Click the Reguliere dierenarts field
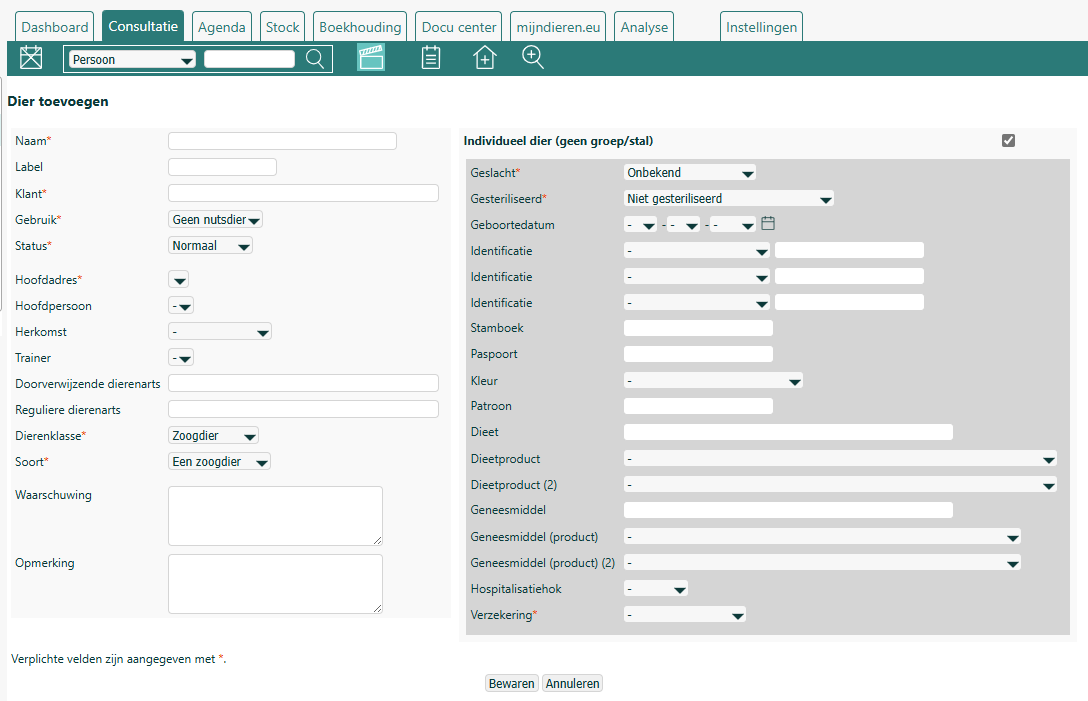1088x701 pixels. [303, 409]
